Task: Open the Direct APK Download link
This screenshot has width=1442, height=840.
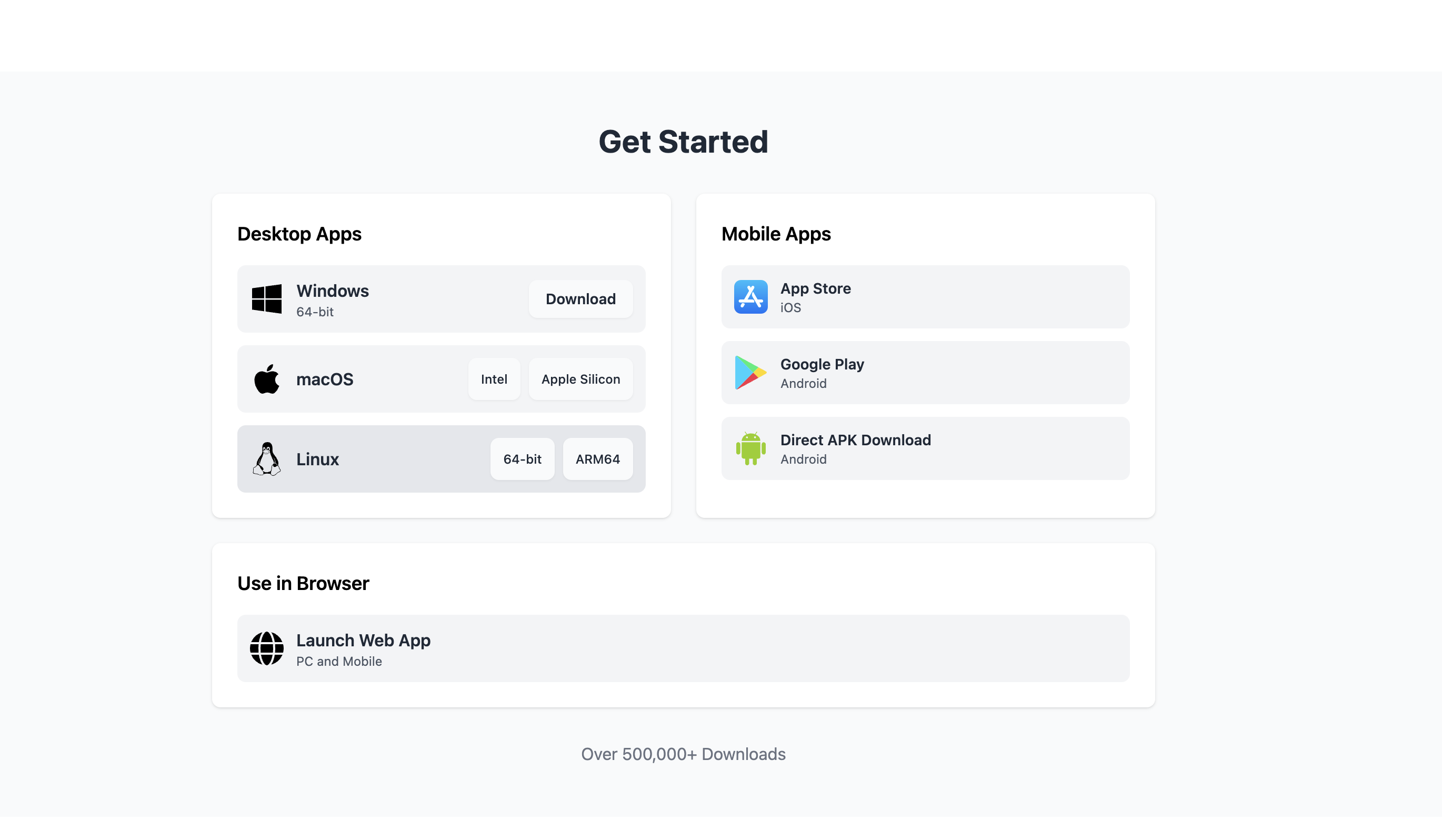Action: click(925, 448)
